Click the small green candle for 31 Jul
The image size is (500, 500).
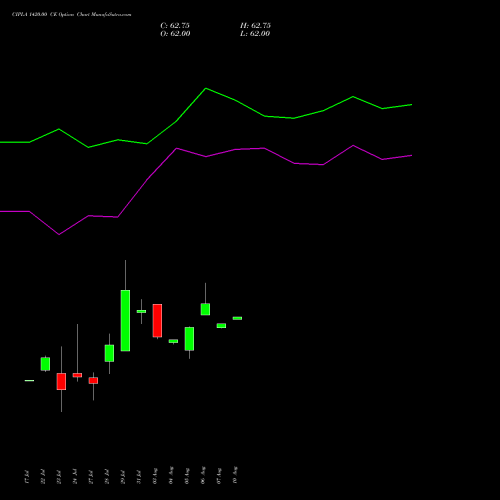click(x=141, y=311)
